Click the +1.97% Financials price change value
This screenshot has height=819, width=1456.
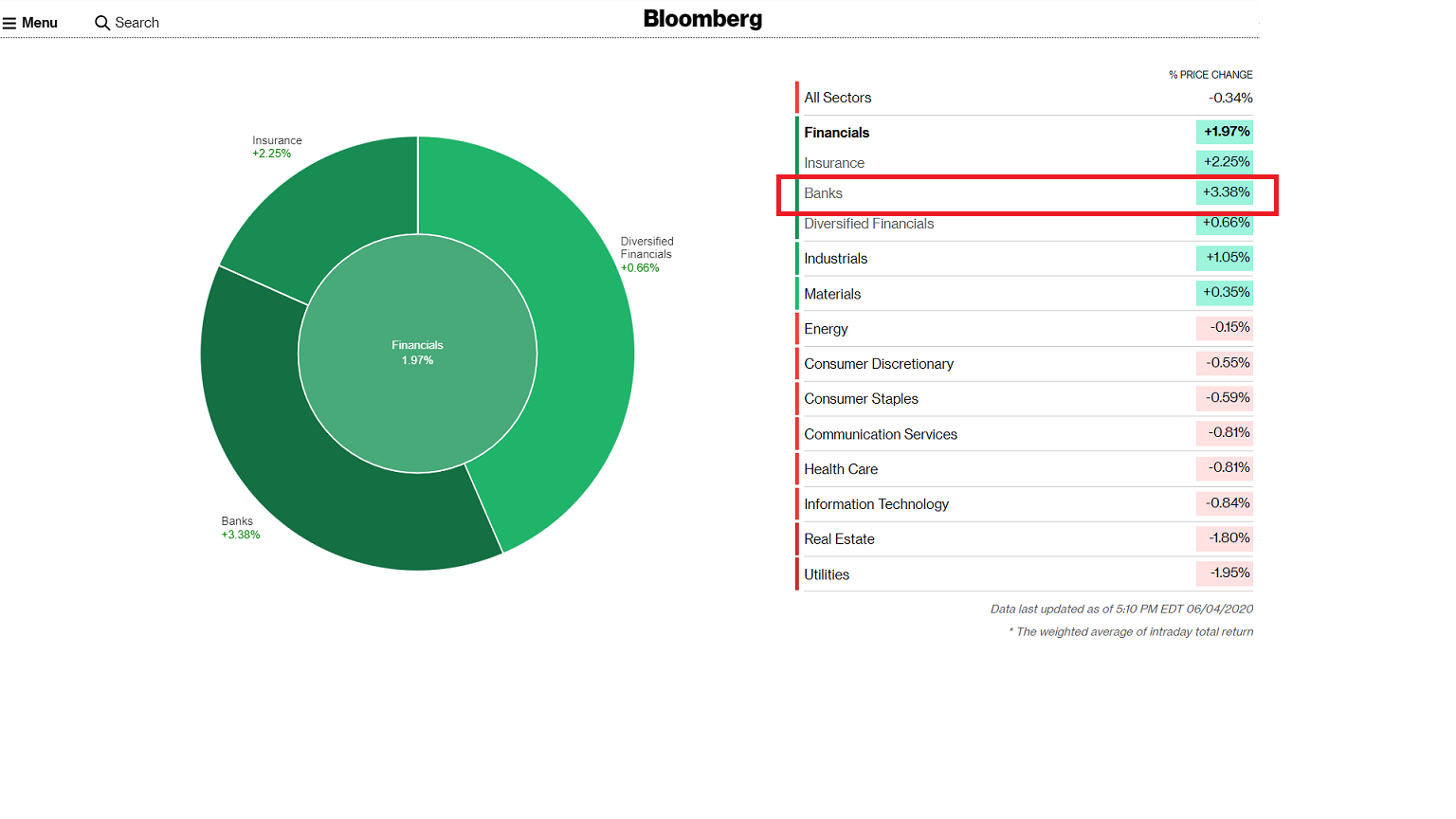pyautogui.click(x=1225, y=132)
